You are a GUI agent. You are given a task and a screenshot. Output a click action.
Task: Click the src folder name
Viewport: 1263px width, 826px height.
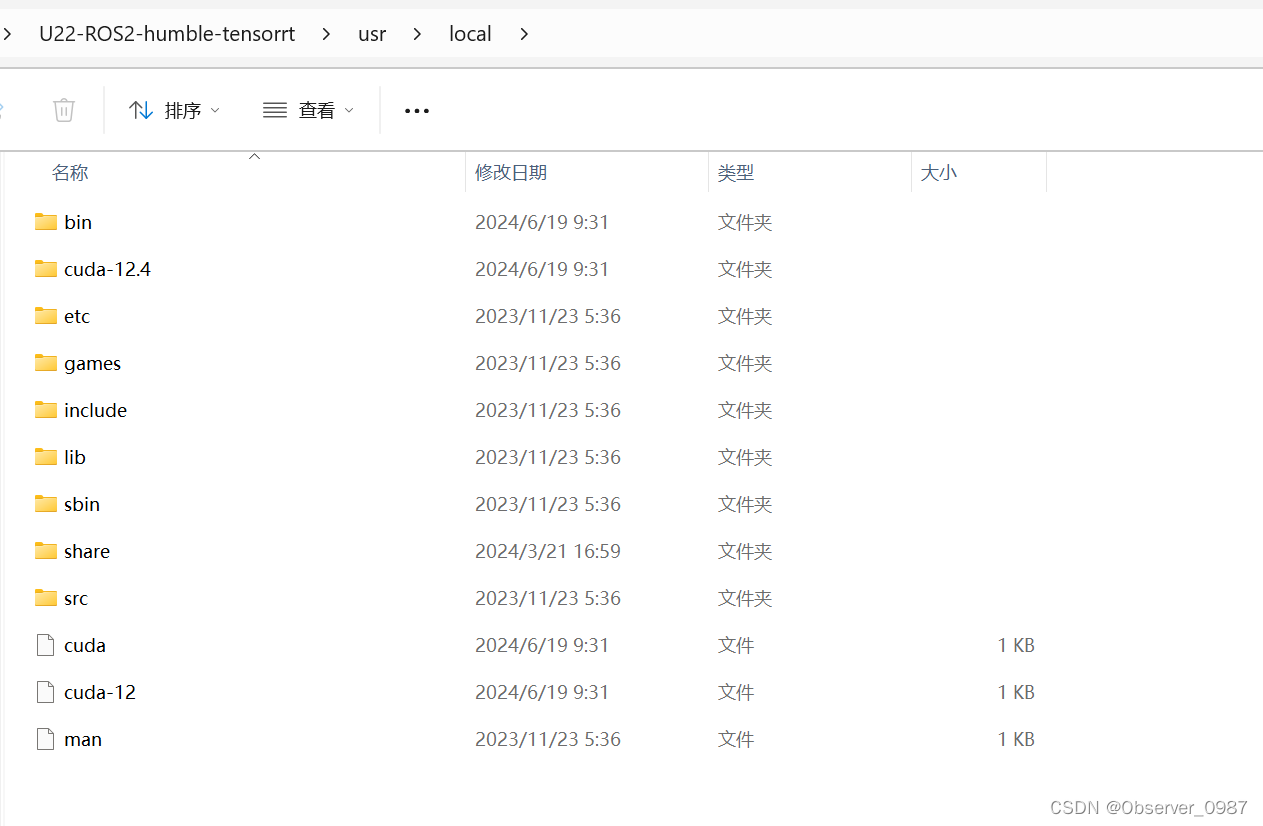[x=76, y=598]
